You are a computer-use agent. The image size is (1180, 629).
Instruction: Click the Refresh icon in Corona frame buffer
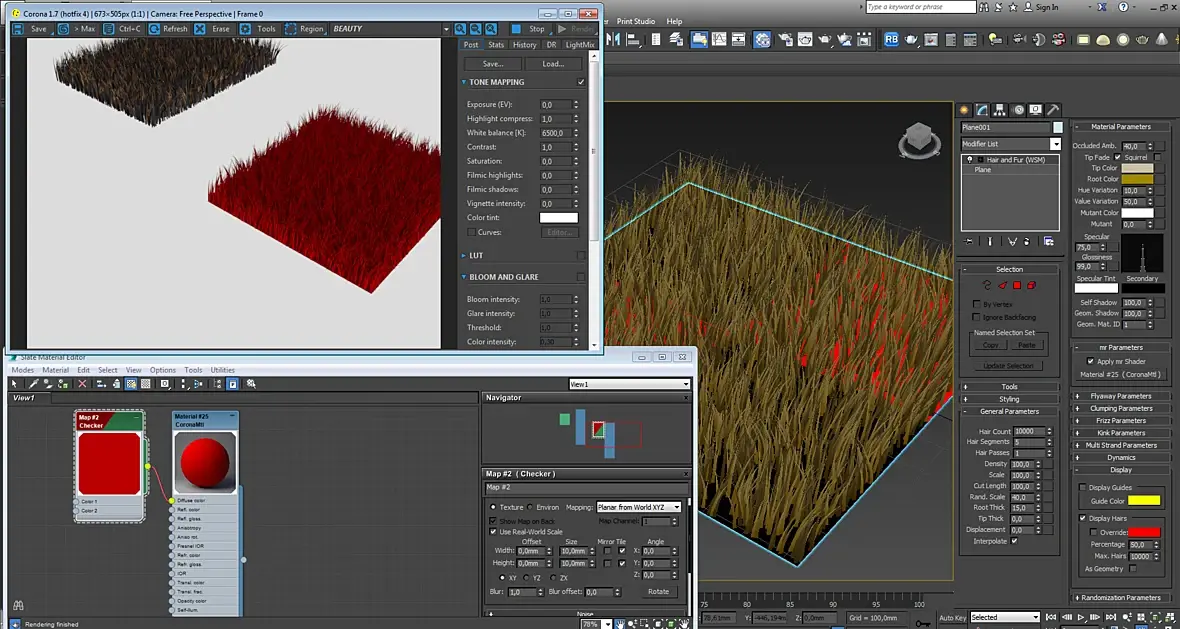click(x=155, y=29)
